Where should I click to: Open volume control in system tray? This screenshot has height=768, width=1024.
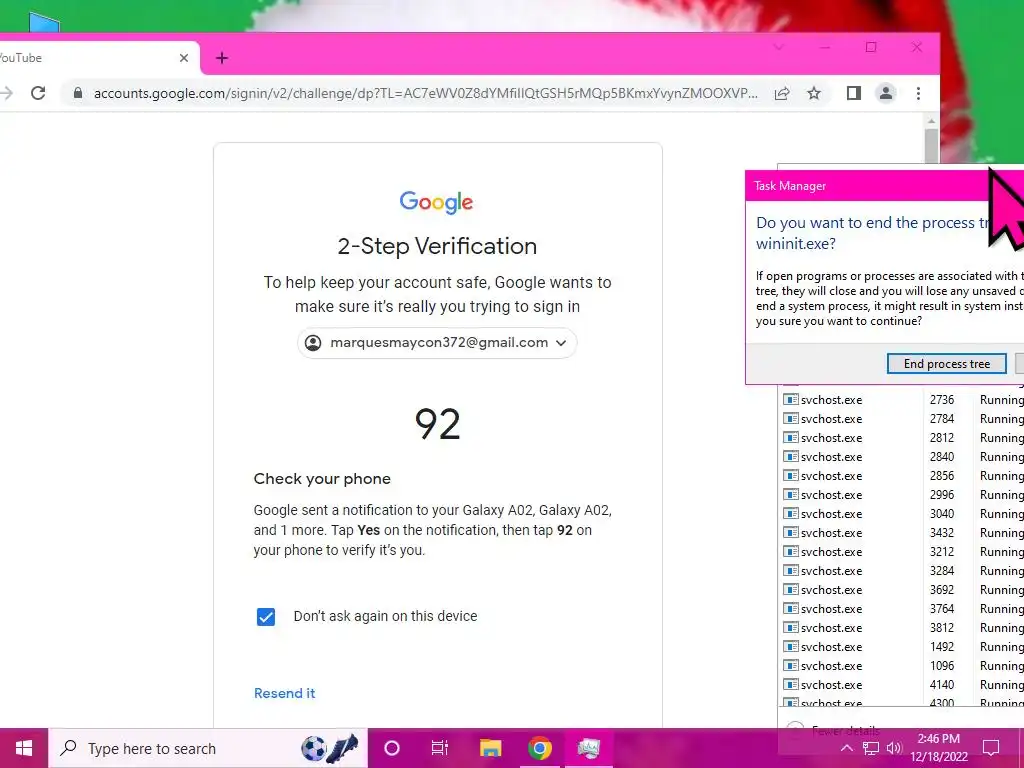pos(894,748)
